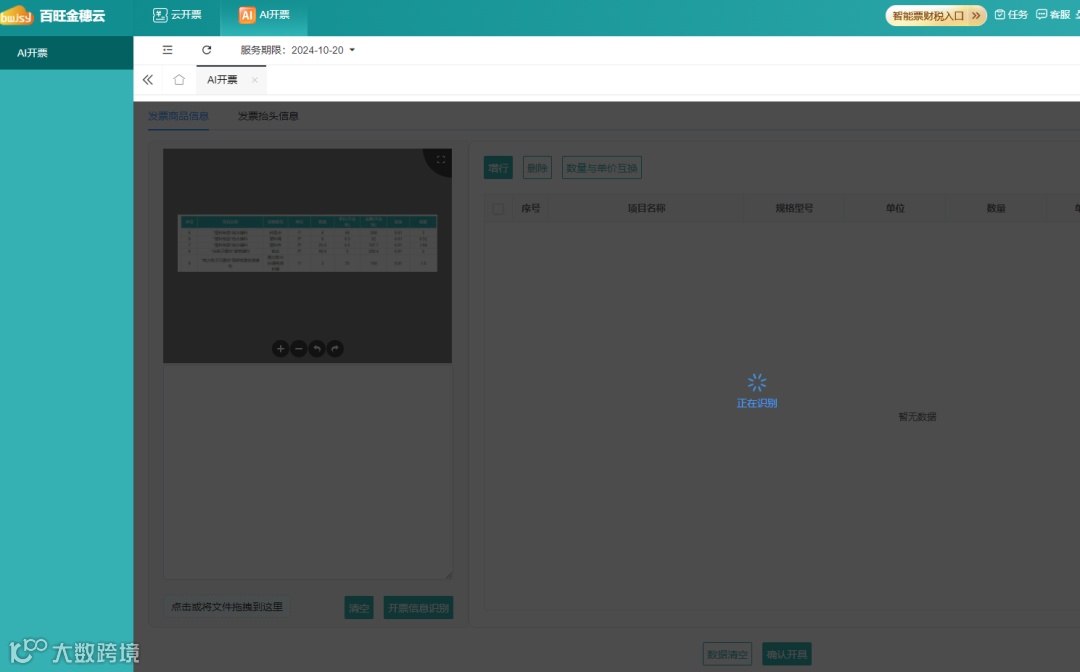Viewport: 1080px width, 672px height.
Task: Click the text area below image preview
Action: [x=307, y=472]
